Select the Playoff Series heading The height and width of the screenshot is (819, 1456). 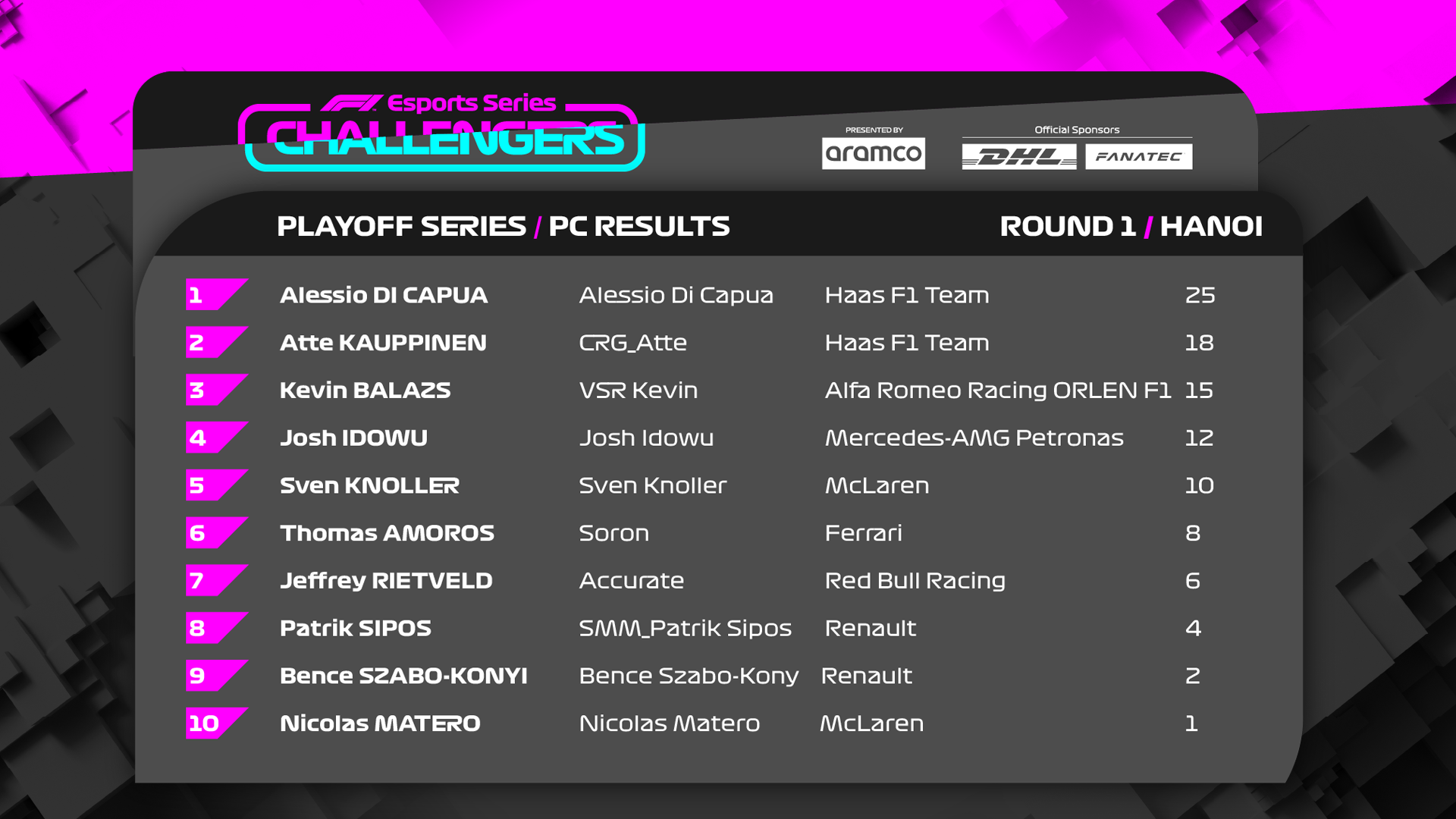point(401,226)
